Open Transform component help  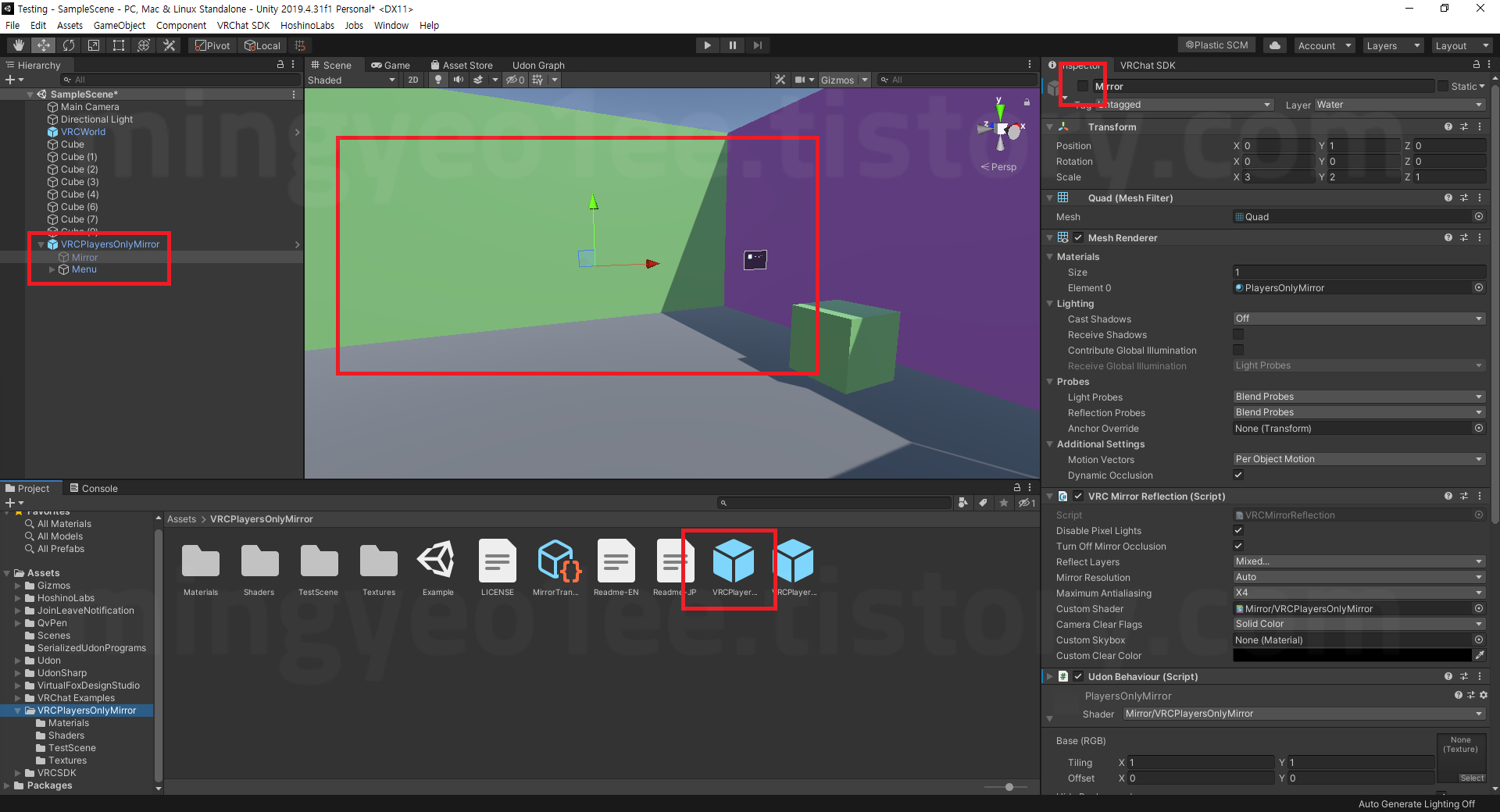(1448, 126)
